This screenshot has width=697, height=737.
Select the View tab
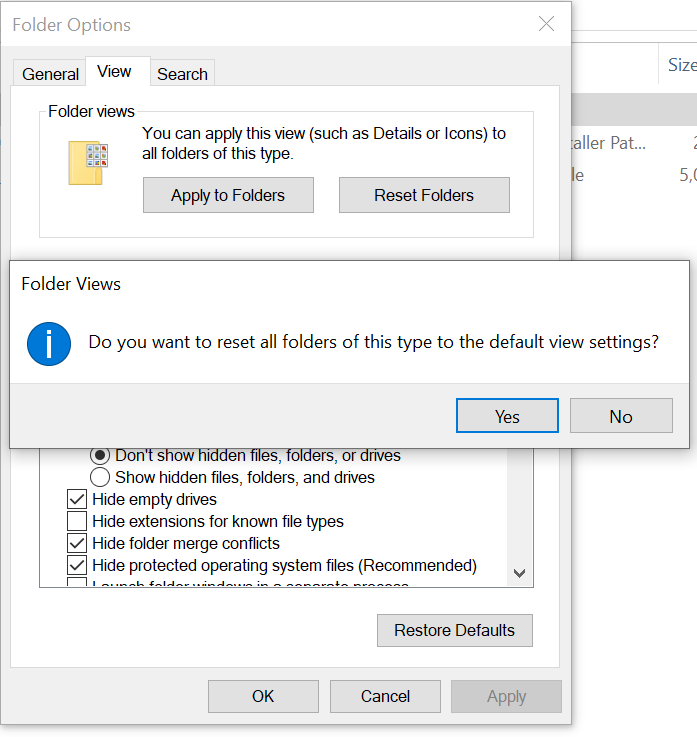click(x=114, y=72)
